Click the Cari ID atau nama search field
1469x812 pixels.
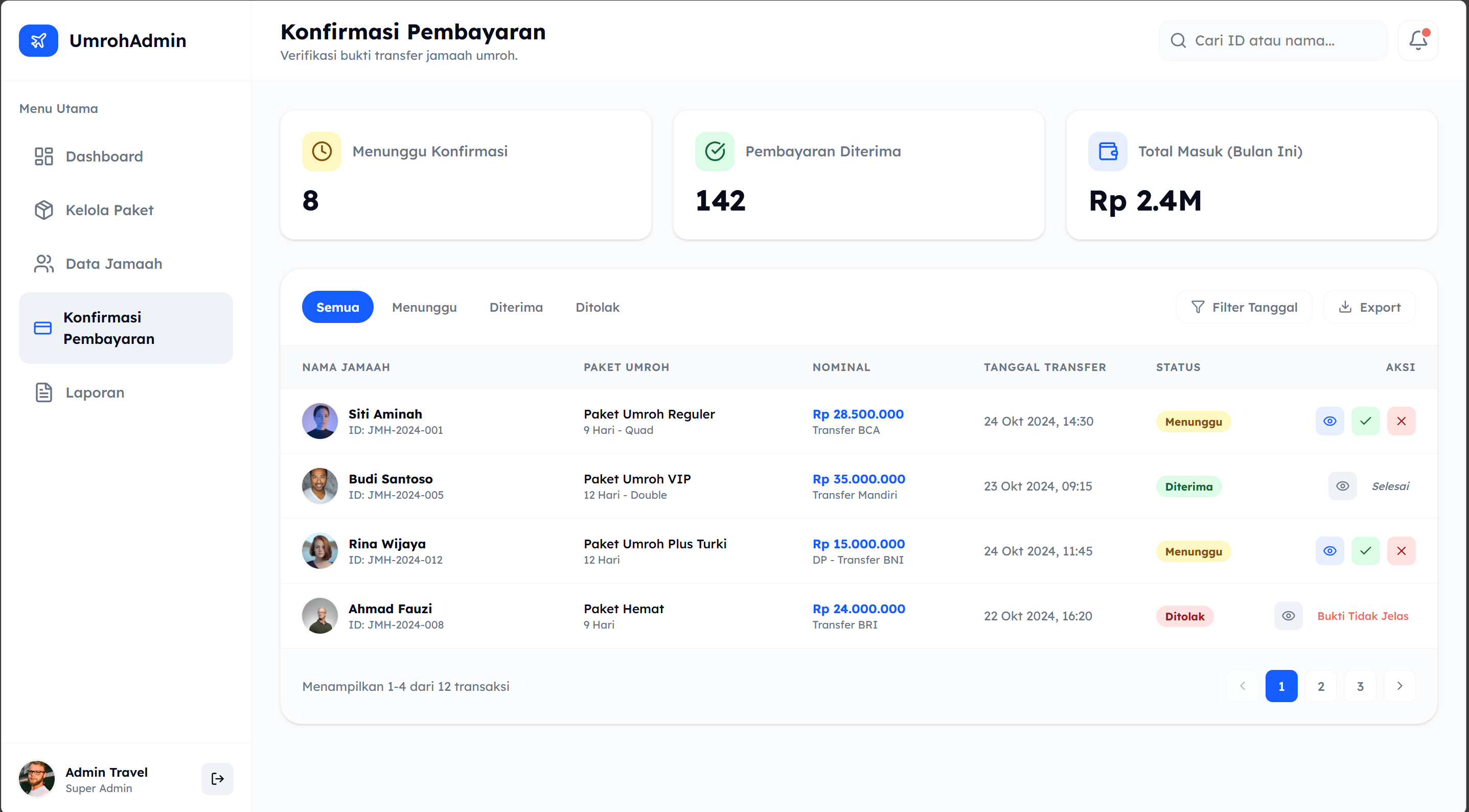tap(1272, 40)
